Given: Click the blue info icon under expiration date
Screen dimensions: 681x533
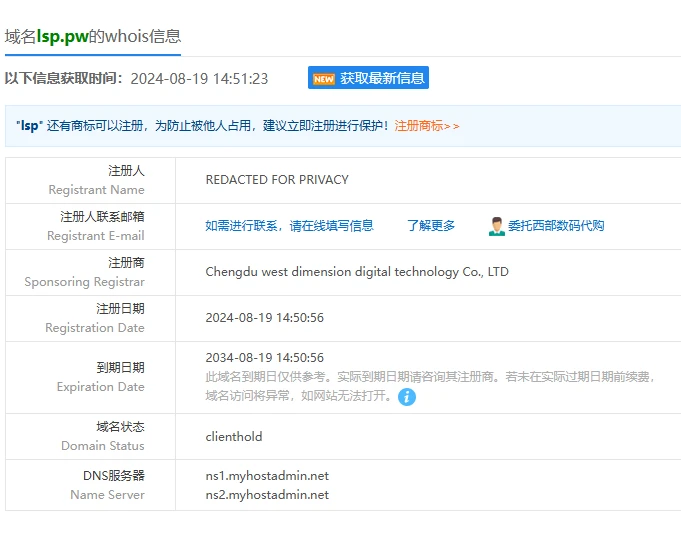Looking at the screenshot, I should point(407,397).
